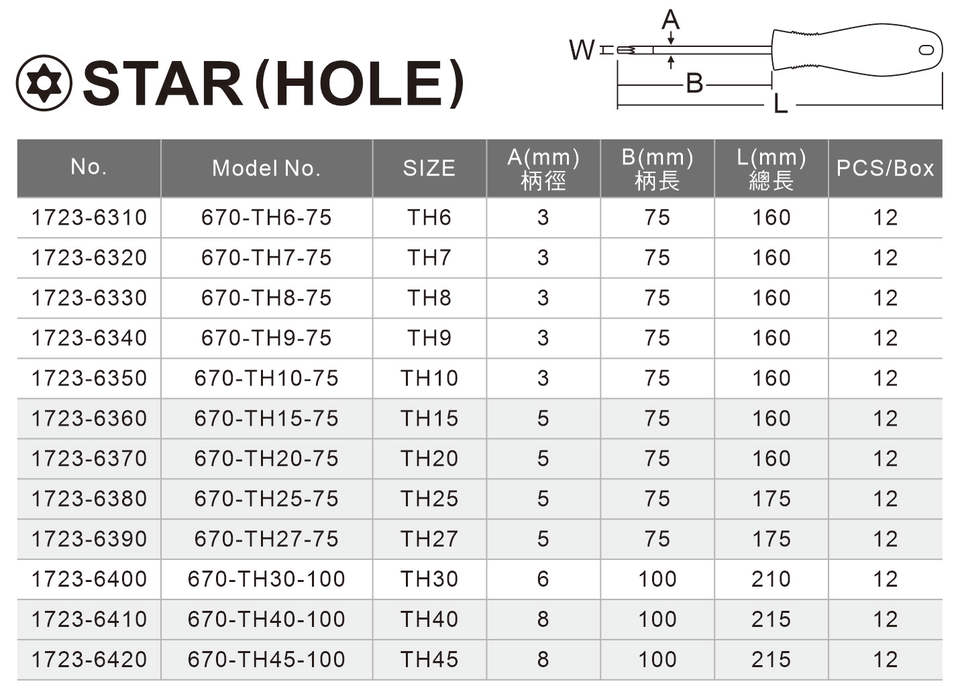Click the L(mm) column header
The height and width of the screenshot is (698, 960).
[x=771, y=168]
